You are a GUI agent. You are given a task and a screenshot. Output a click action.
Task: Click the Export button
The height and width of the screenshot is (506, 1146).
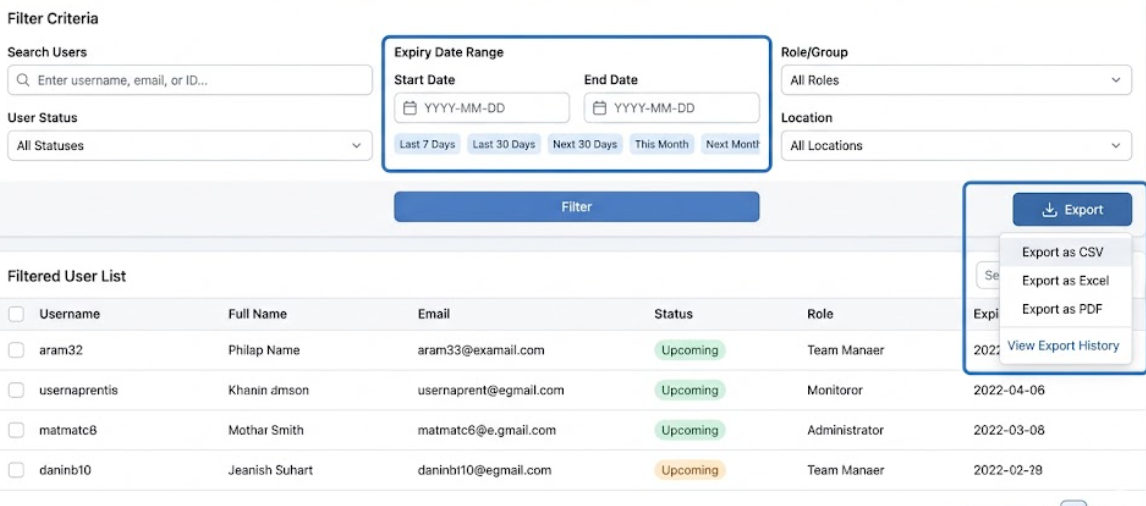(x=1072, y=210)
